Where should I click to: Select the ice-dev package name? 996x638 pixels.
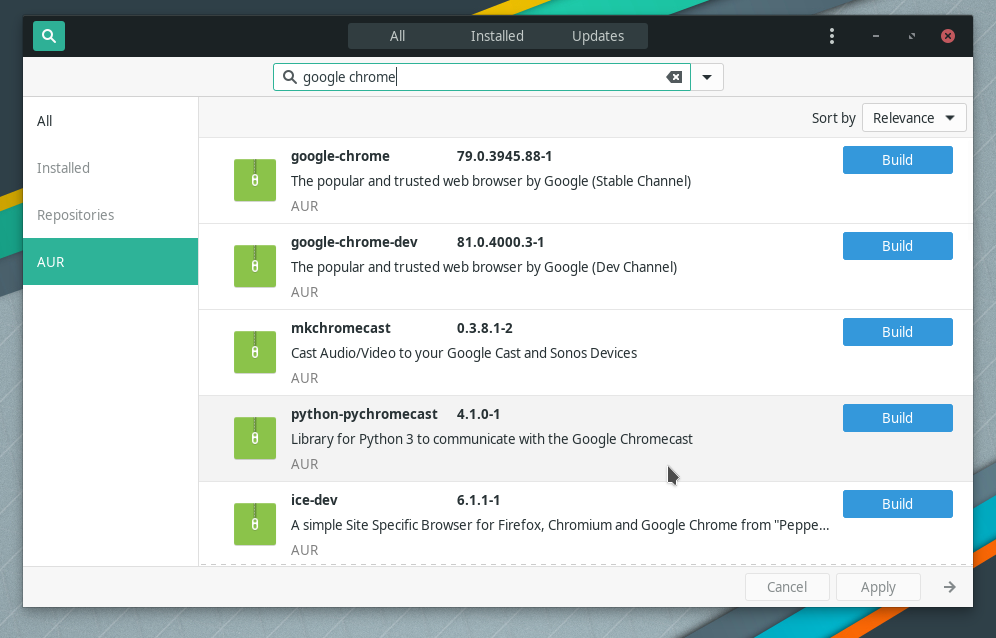coord(314,500)
